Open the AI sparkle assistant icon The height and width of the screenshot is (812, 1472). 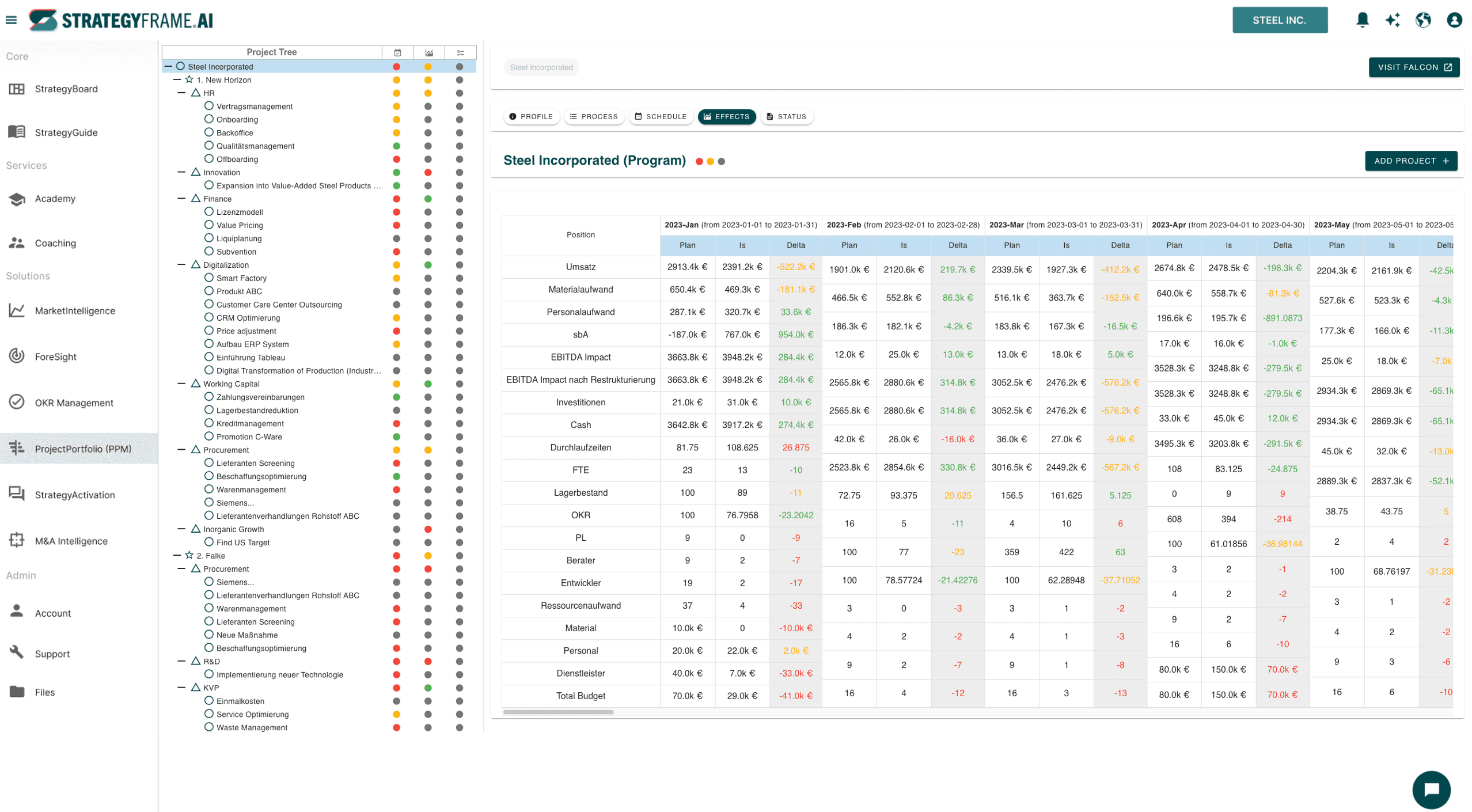coord(1393,20)
